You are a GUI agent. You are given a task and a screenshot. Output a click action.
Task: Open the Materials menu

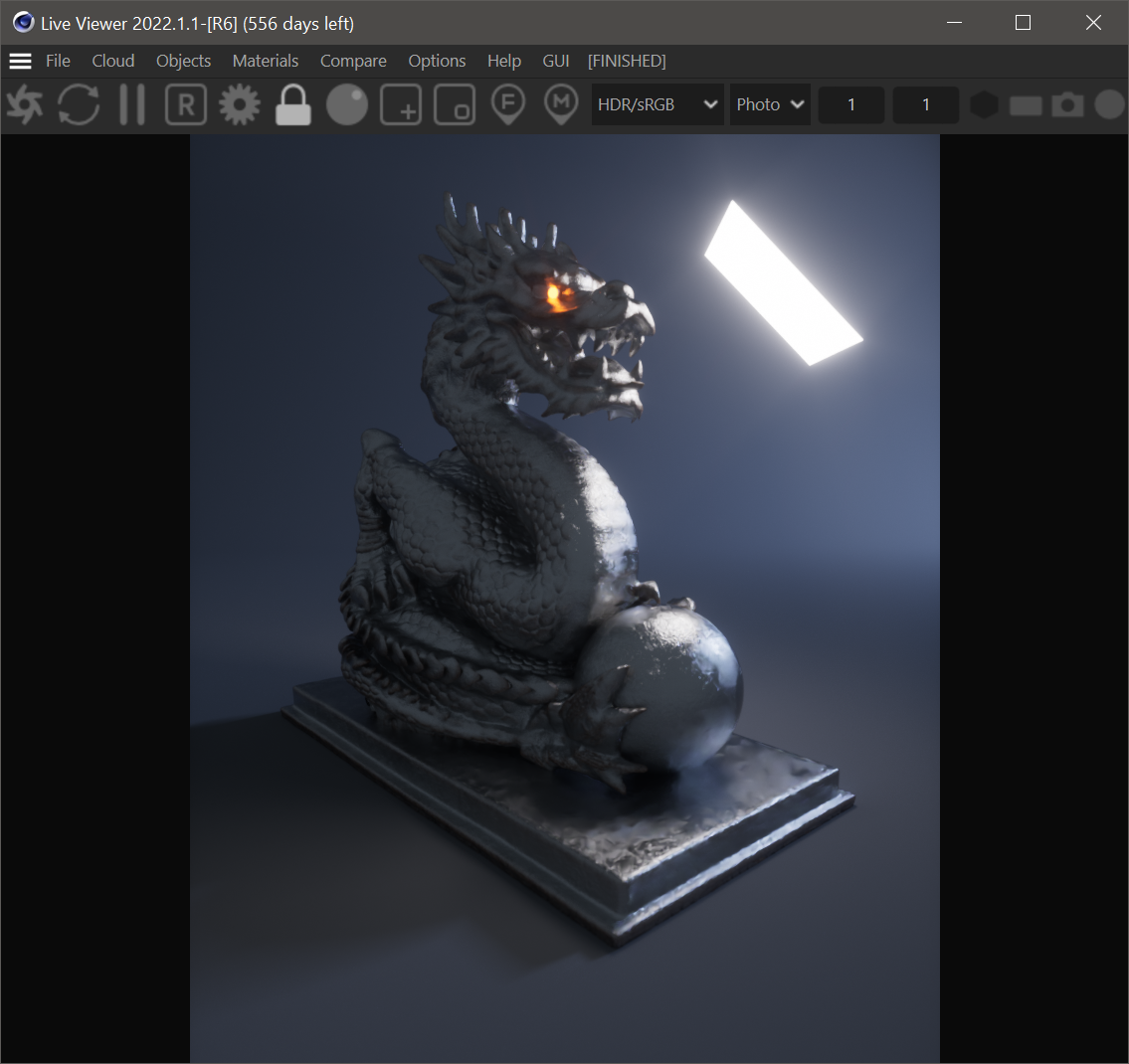pos(266,61)
